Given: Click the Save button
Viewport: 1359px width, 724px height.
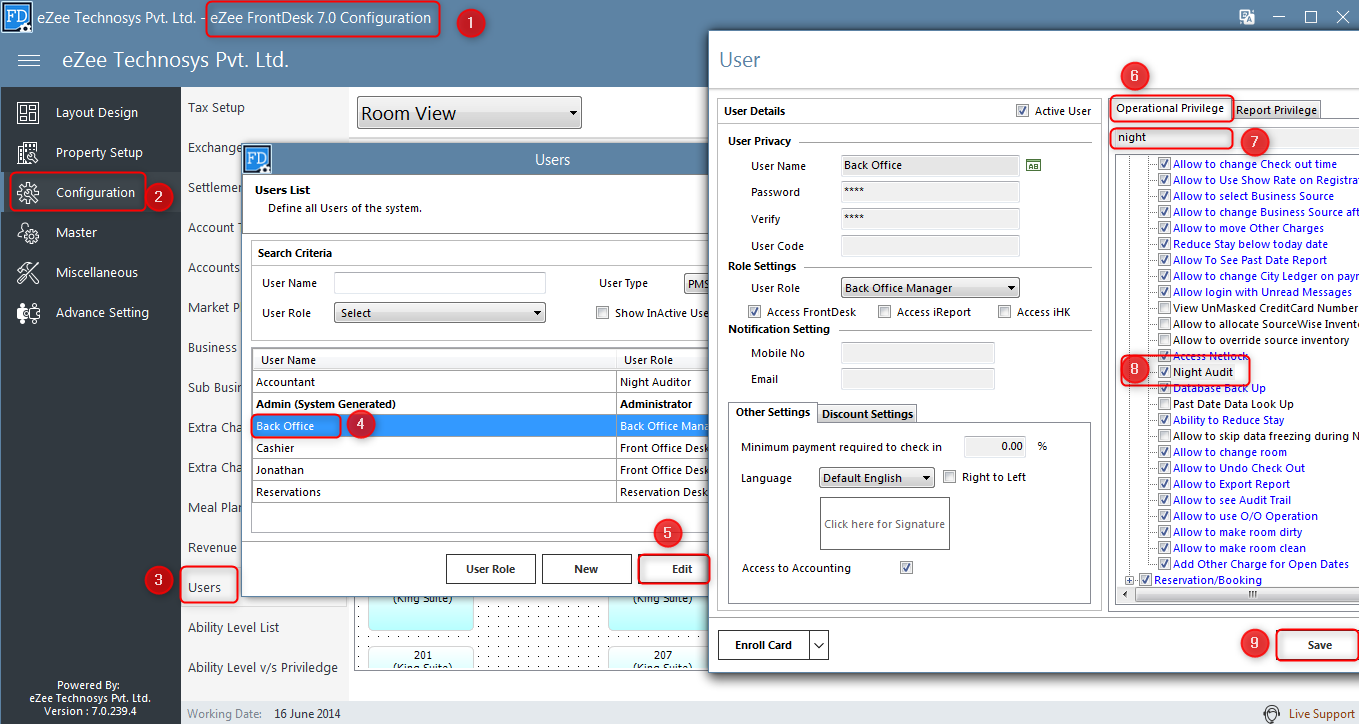Looking at the screenshot, I should (x=1319, y=645).
